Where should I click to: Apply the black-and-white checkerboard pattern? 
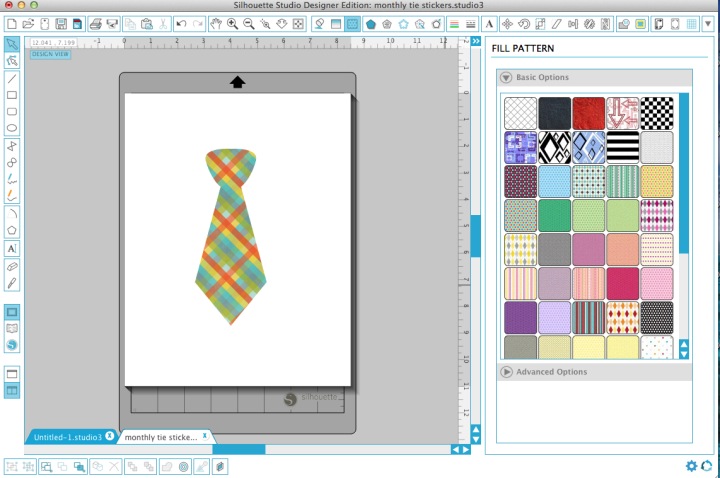click(656, 113)
